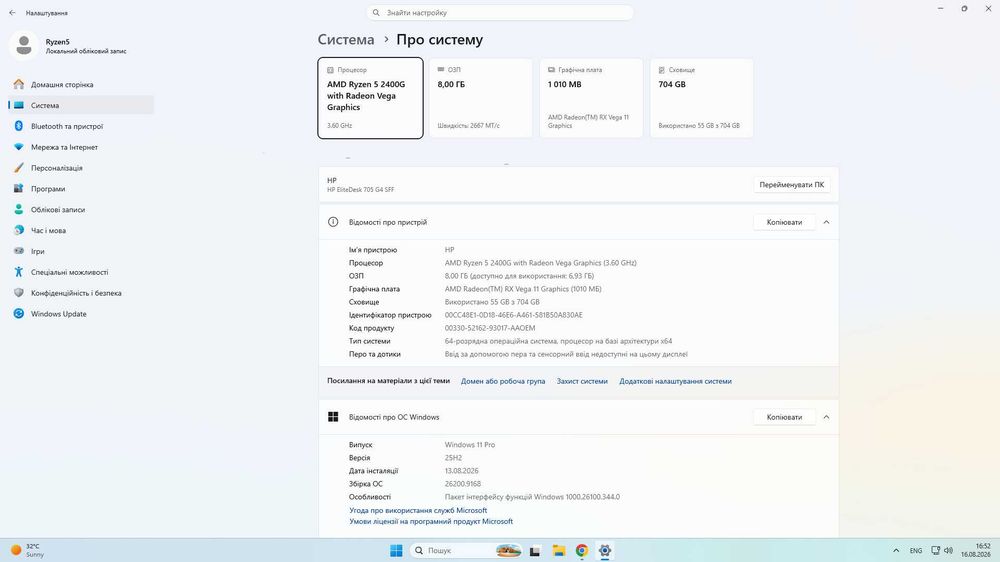Open the volume speaker tray icon

(x=948, y=551)
